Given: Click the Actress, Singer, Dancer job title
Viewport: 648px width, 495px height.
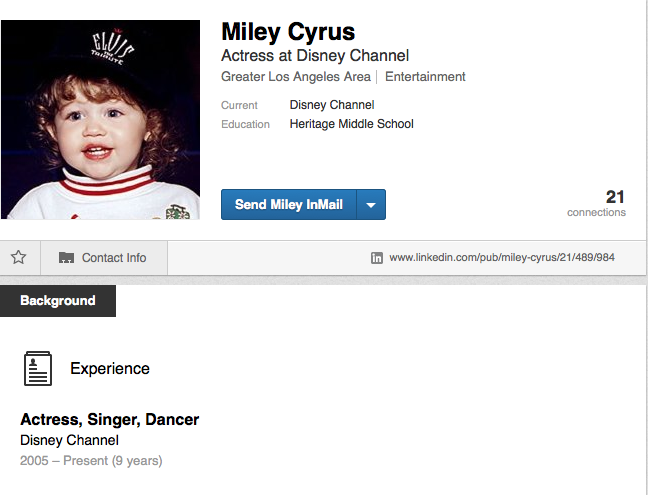Looking at the screenshot, I should [110, 420].
